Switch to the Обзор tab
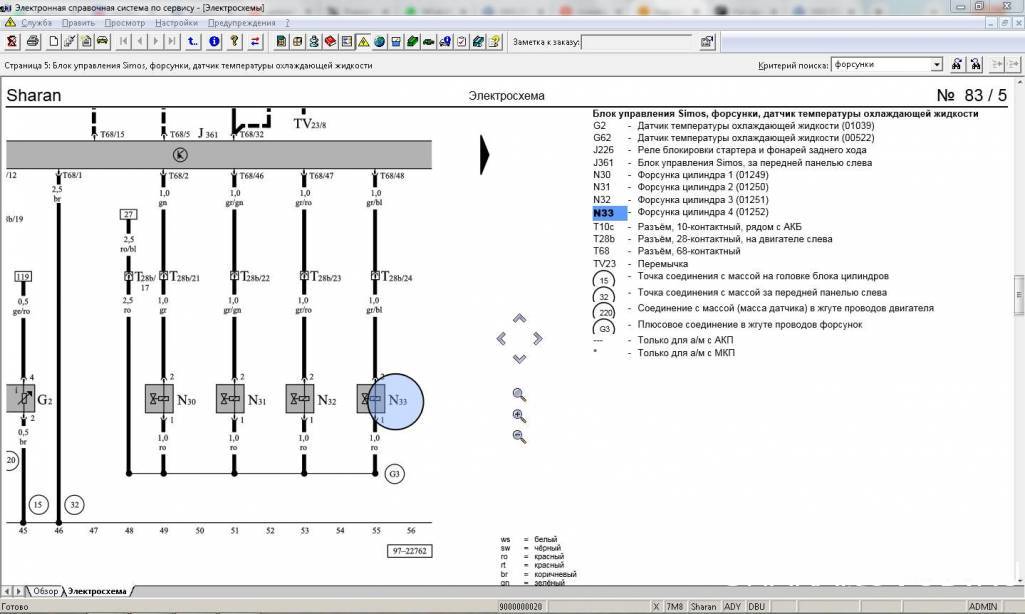This screenshot has width=1025, height=614. pyautogui.click(x=45, y=591)
